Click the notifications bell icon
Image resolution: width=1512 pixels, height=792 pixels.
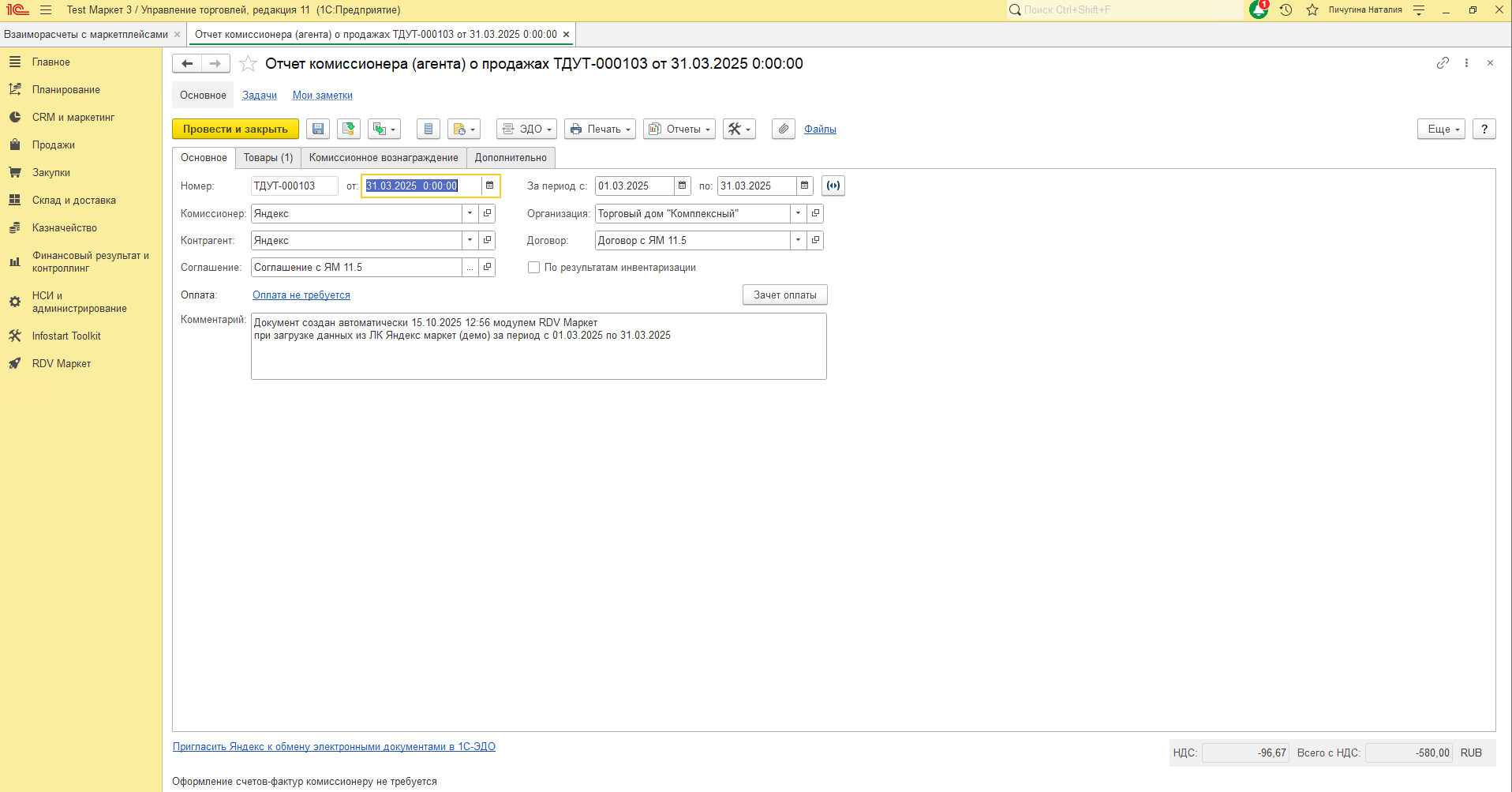1259,9
